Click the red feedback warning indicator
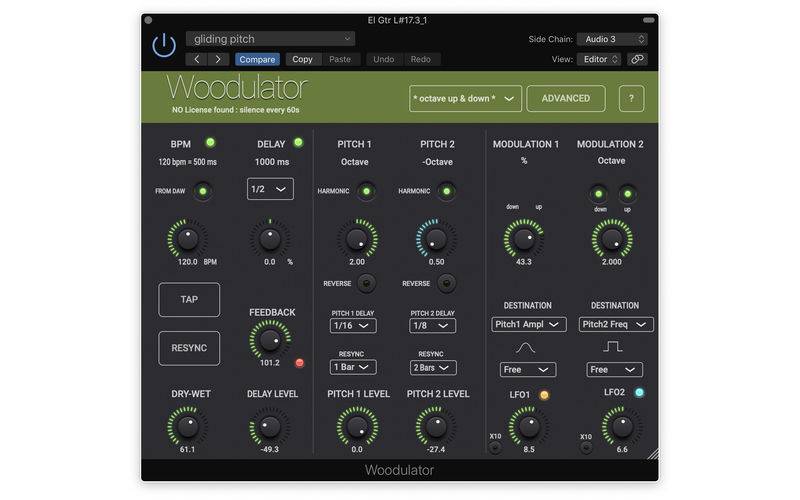Image resolution: width=800 pixels, height=500 pixels. point(299,363)
